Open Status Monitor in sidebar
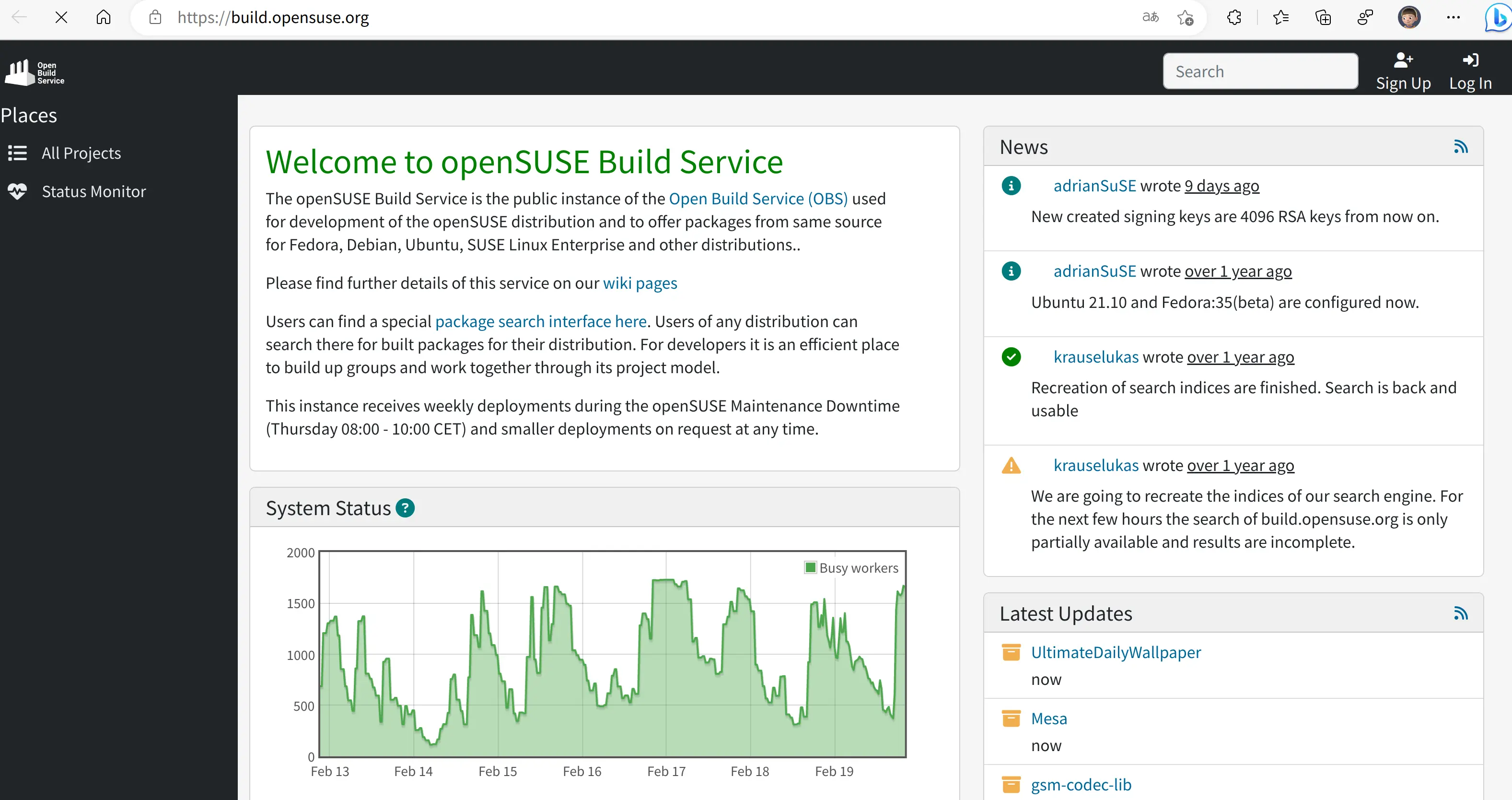Viewport: 1512px width, 800px height. pos(93,191)
